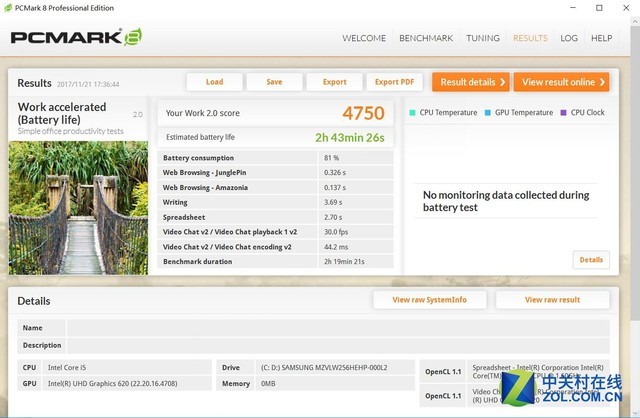
Task: Switch to the BENCHMARK tab
Action: [x=426, y=38]
